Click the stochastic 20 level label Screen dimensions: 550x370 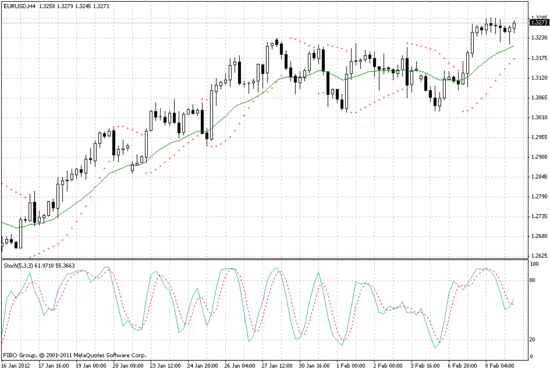tap(532, 339)
